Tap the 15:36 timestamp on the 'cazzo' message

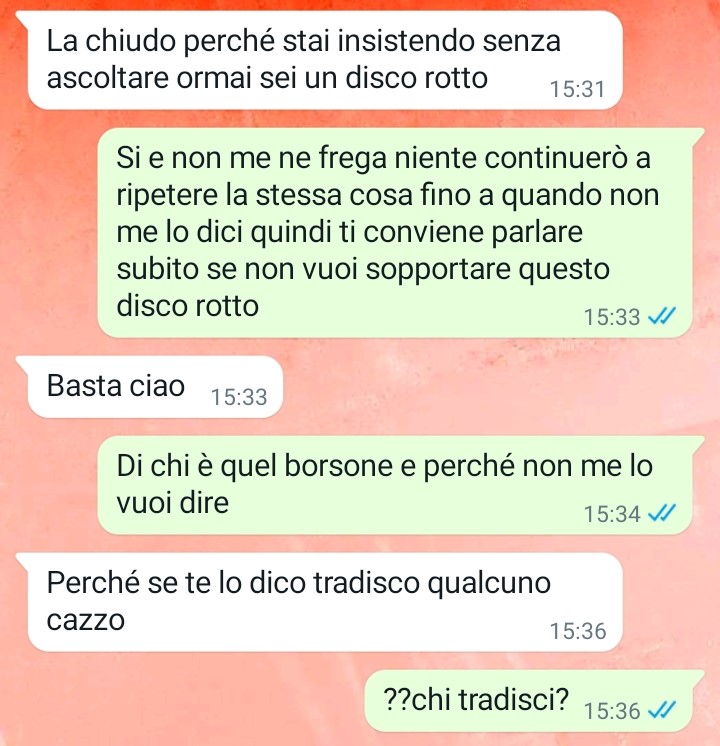[x=578, y=631]
